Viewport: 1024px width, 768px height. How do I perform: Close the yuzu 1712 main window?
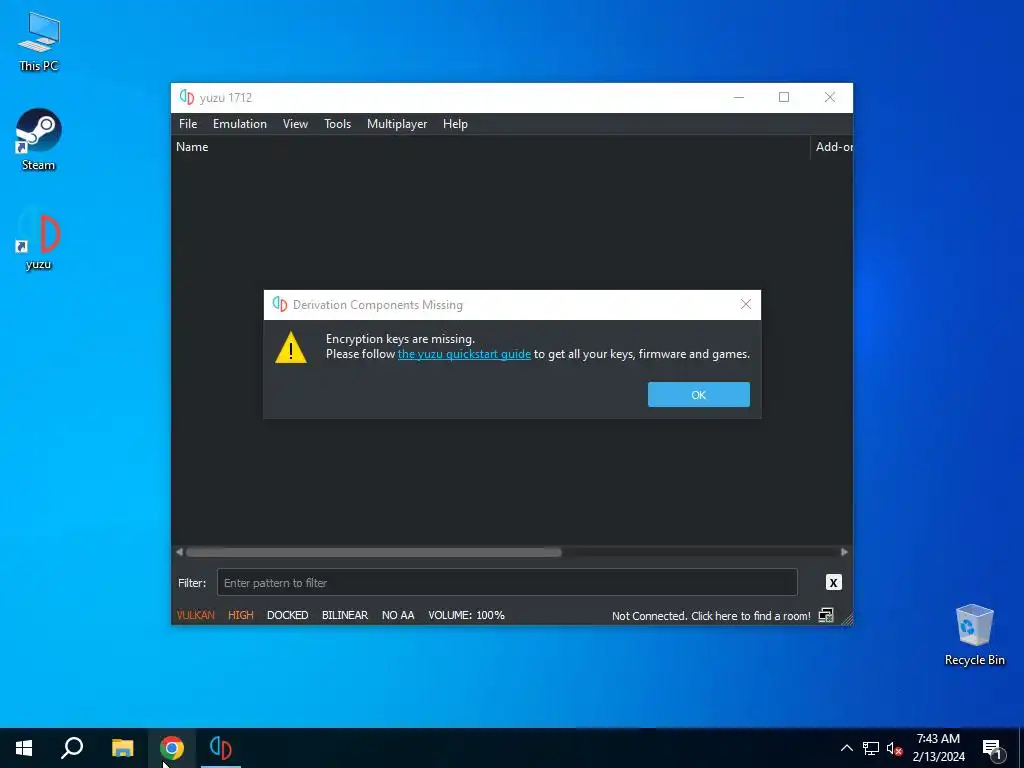[829, 97]
